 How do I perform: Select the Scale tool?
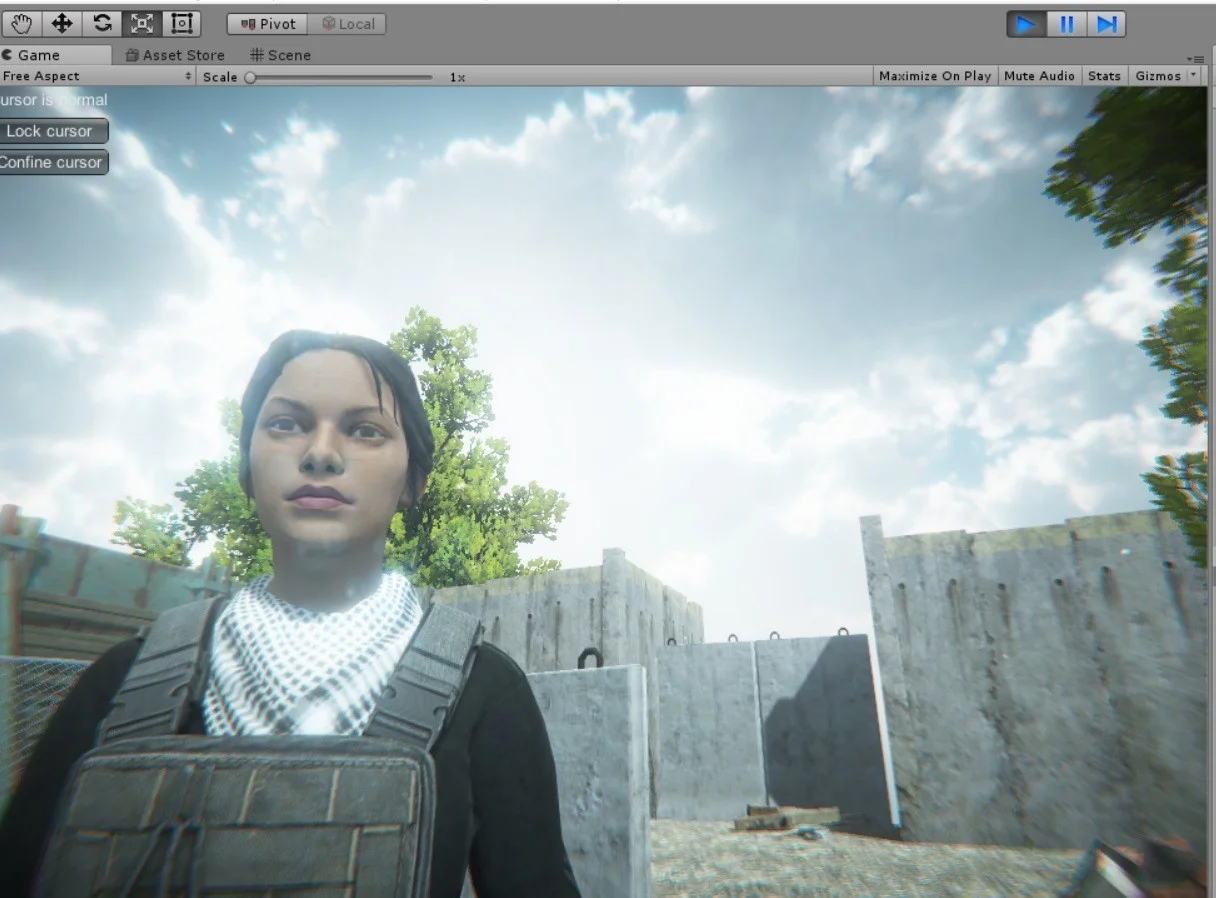click(142, 24)
